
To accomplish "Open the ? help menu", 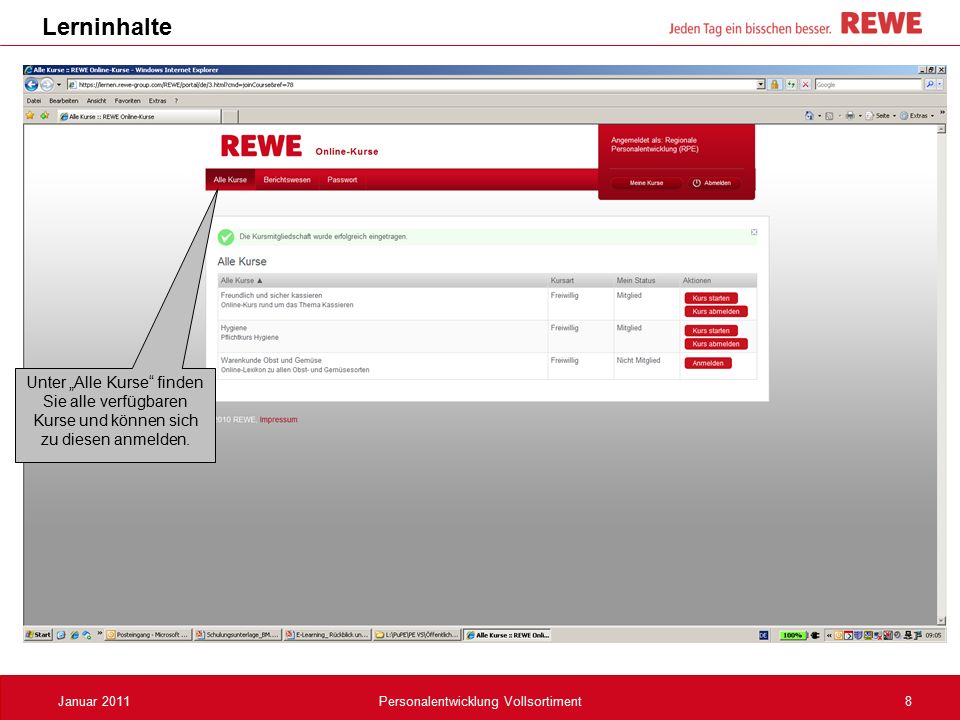I will pyautogui.click(x=176, y=100).
